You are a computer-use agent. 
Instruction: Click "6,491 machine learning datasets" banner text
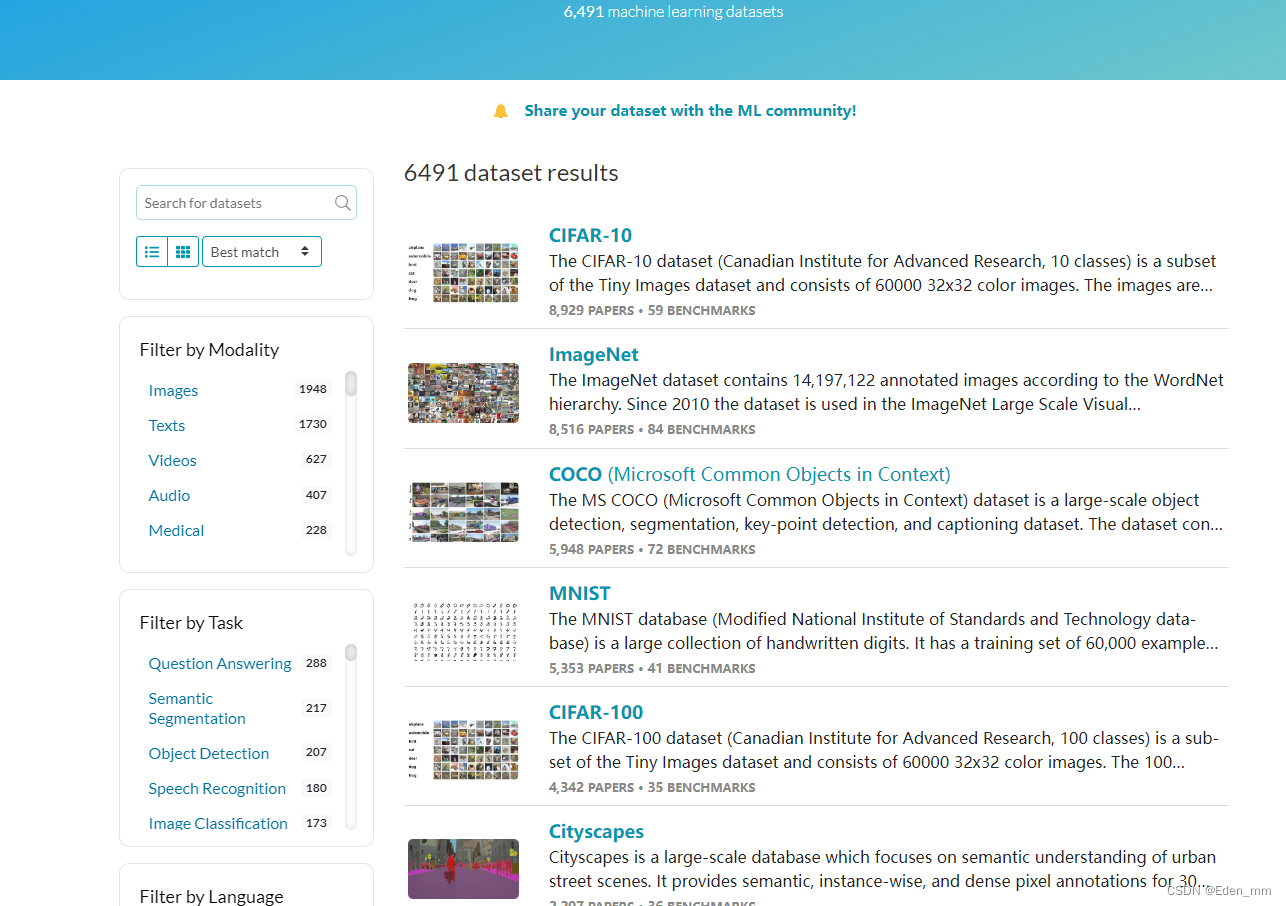coord(673,12)
